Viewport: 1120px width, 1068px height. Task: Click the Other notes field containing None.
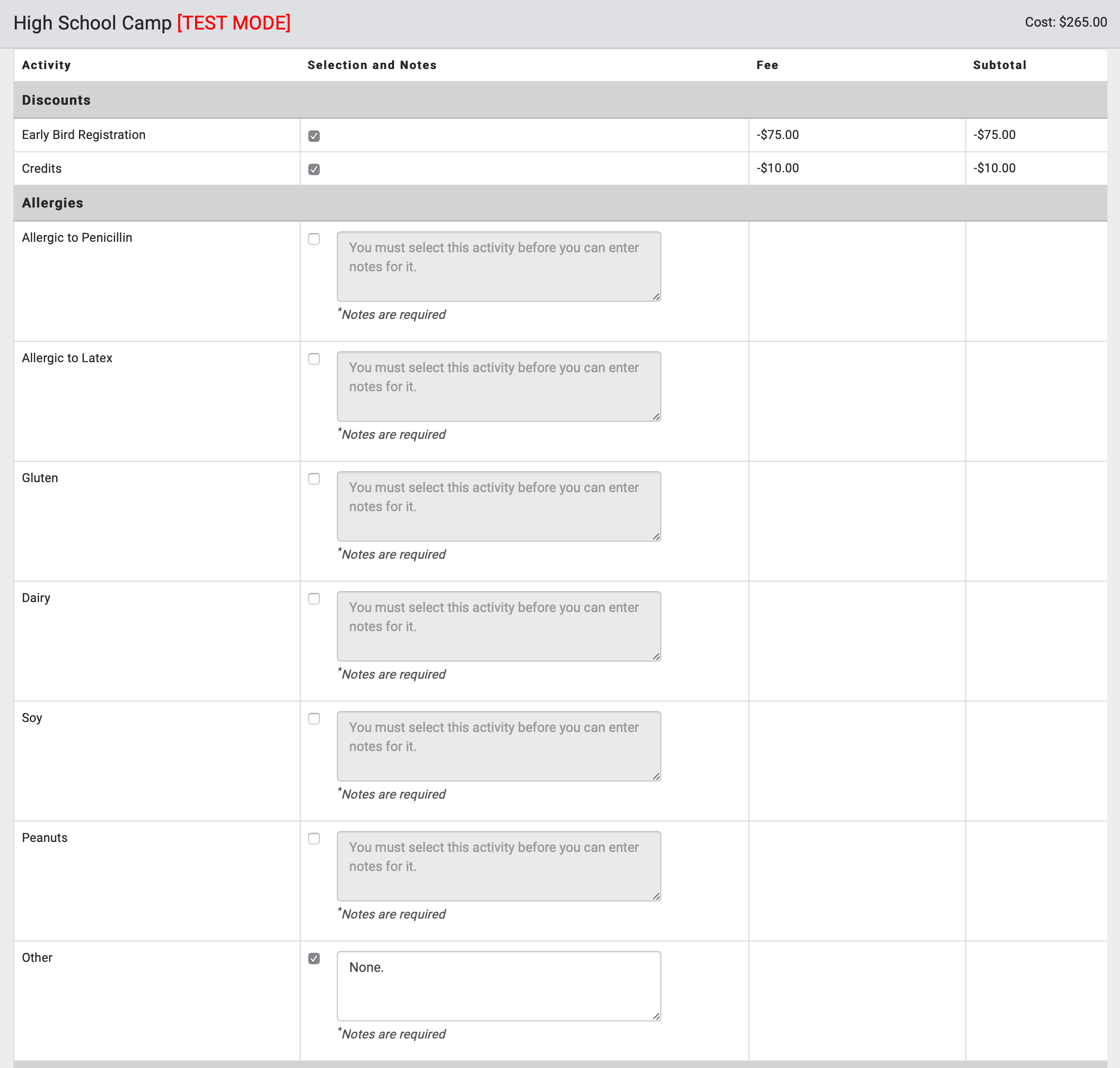pos(498,986)
